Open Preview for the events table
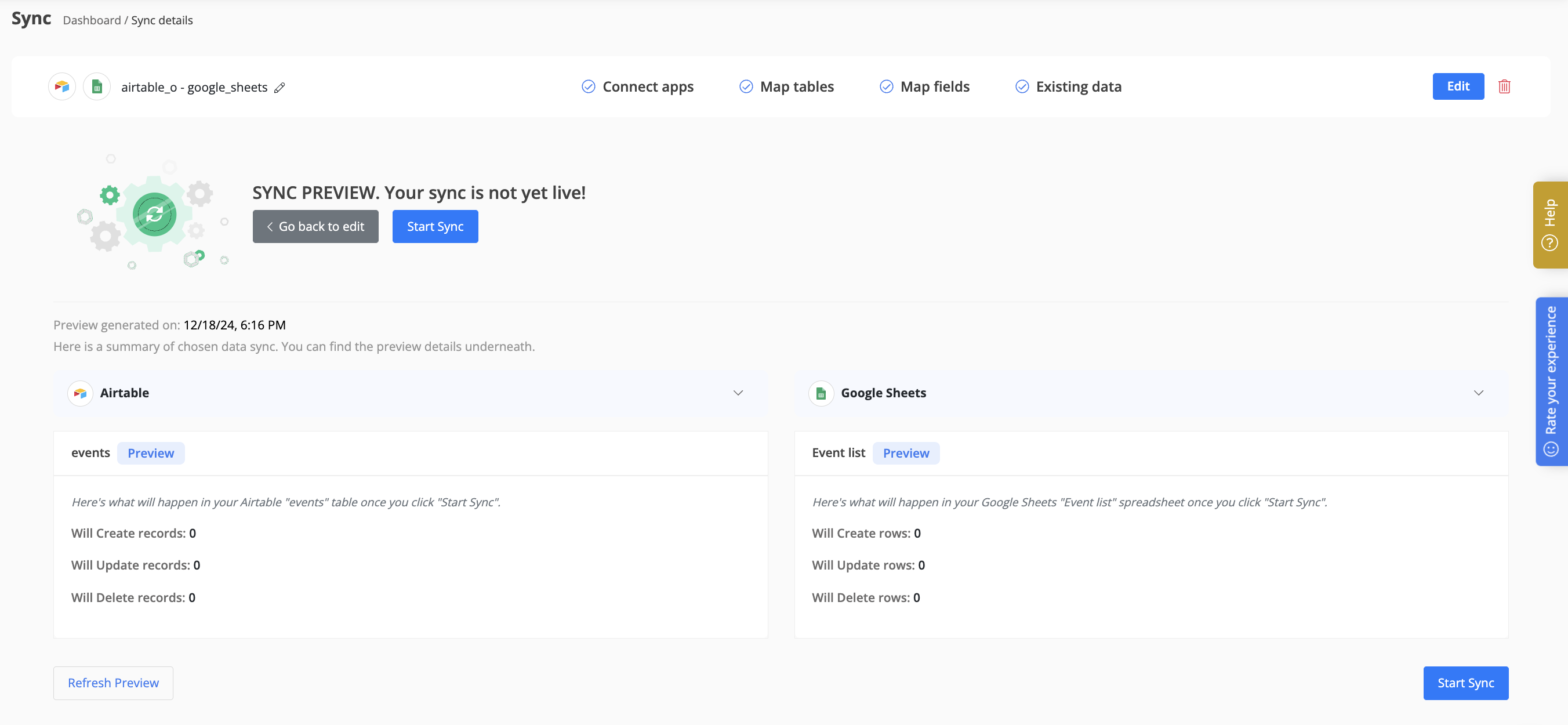1568x725 pixels. (150, 454)
